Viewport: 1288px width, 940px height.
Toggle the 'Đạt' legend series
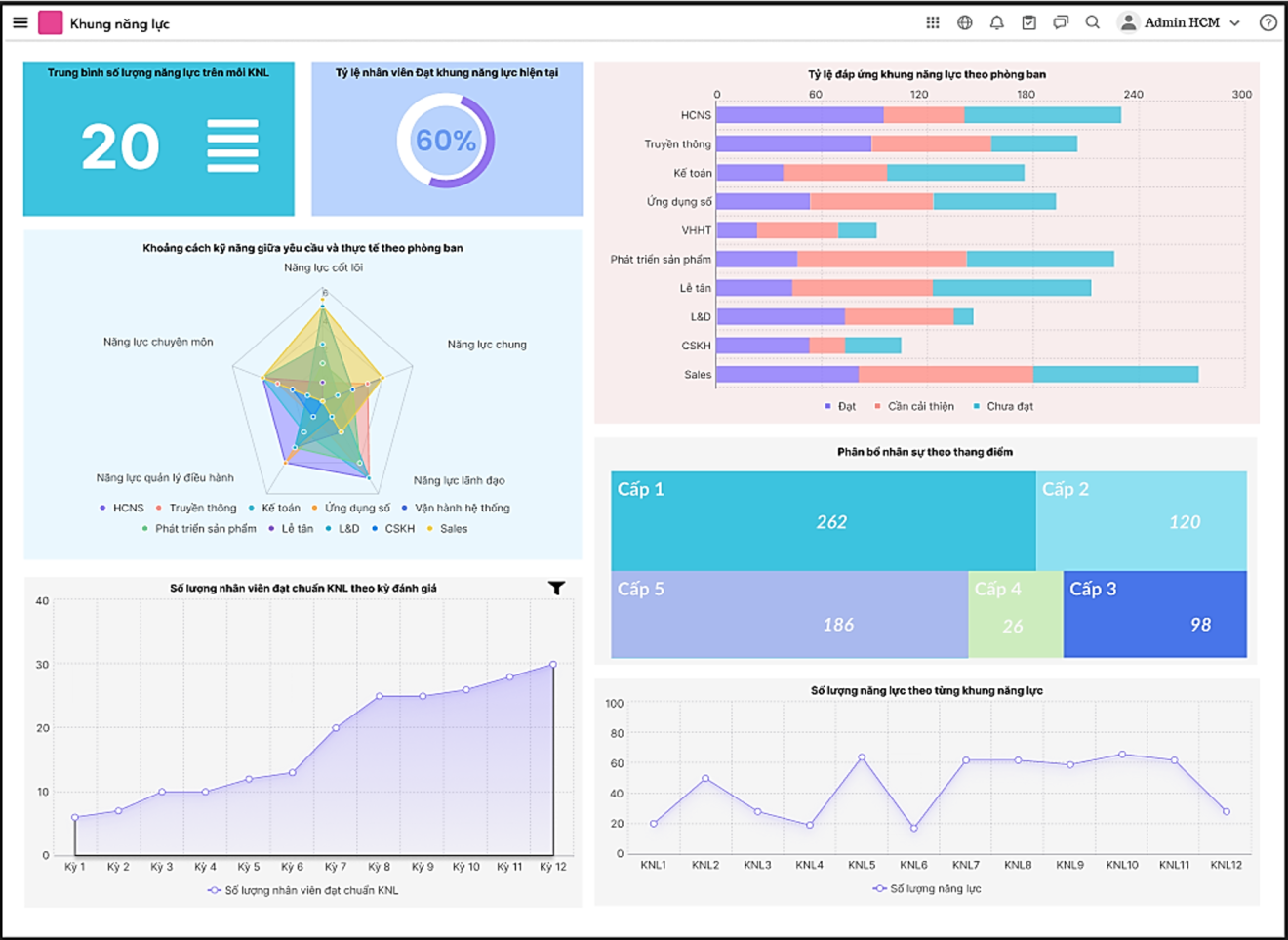click(840, 406)
